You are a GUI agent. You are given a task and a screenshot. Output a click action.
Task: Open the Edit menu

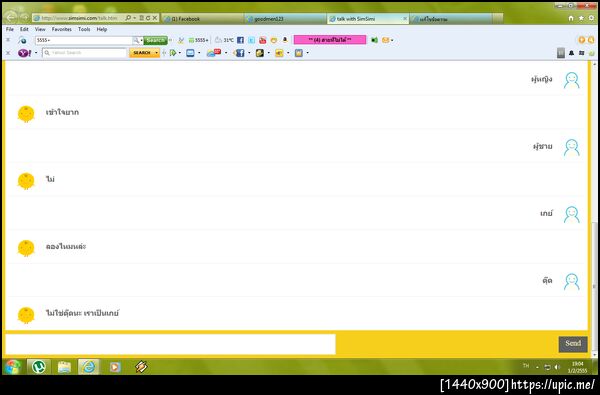pos(24,29)
